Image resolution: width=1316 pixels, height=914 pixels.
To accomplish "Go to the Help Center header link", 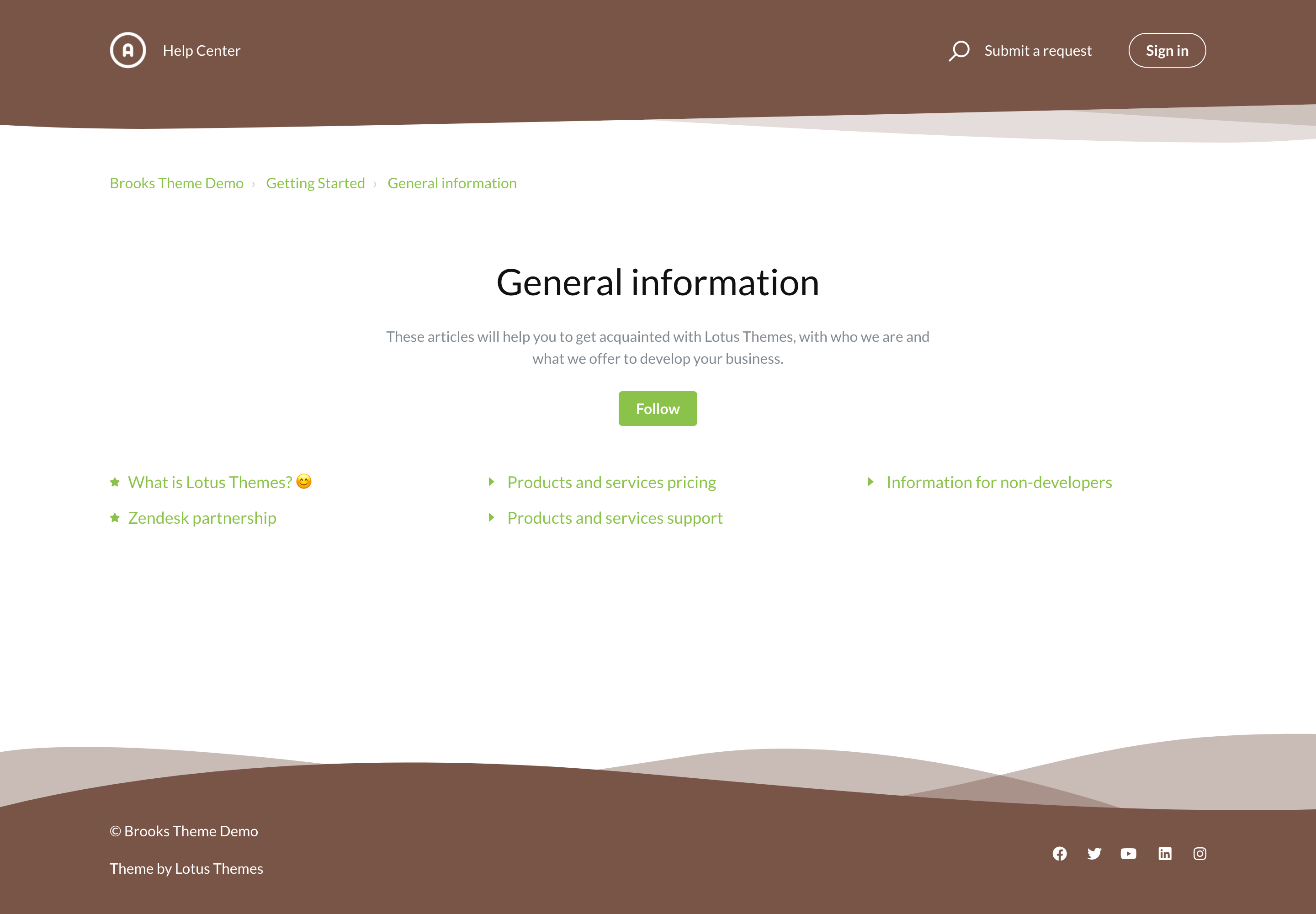I will pos(202,50).
